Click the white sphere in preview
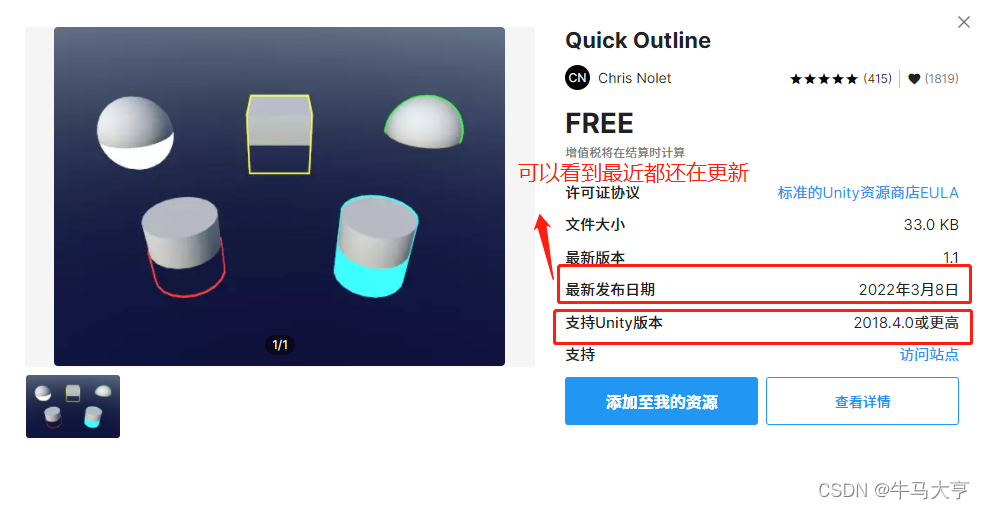 coord(135,133)
